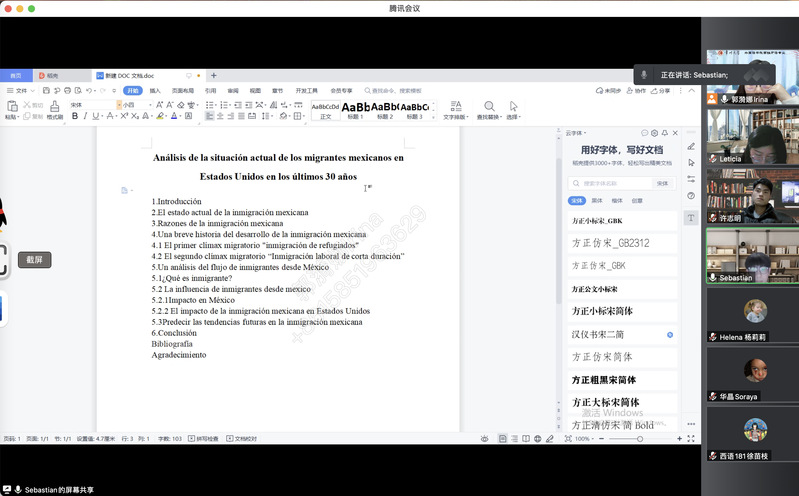
Task: Open the Review ribbon tab
Action: point(233,90)
